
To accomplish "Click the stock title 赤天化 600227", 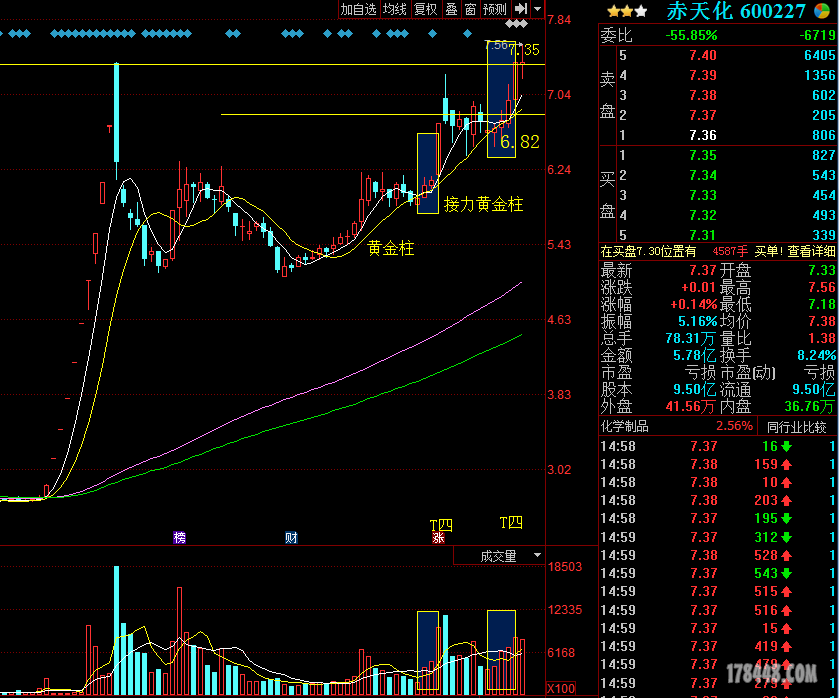I will click(736, 11).
